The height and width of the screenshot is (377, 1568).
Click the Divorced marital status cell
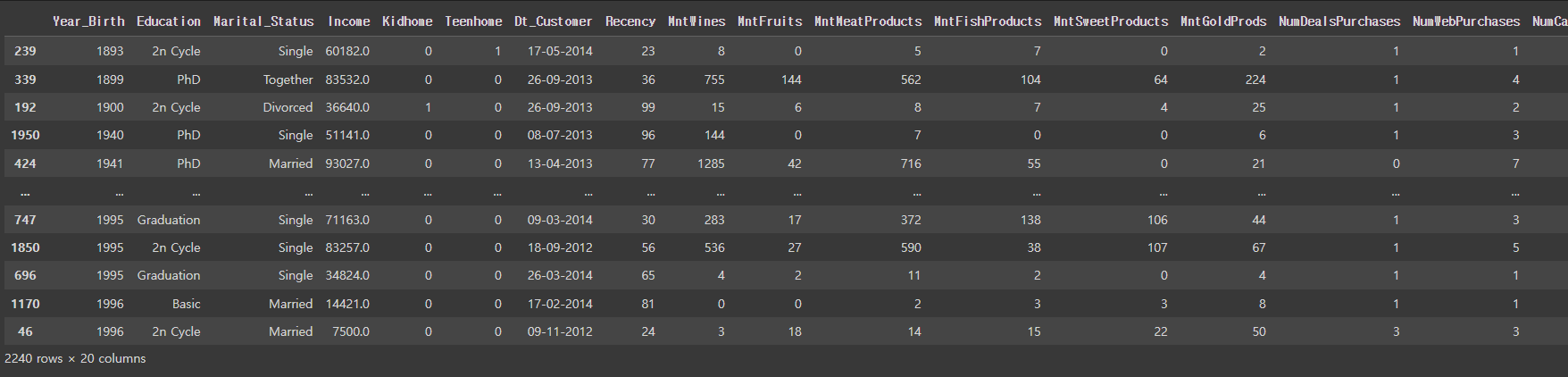tap(288, 107)
